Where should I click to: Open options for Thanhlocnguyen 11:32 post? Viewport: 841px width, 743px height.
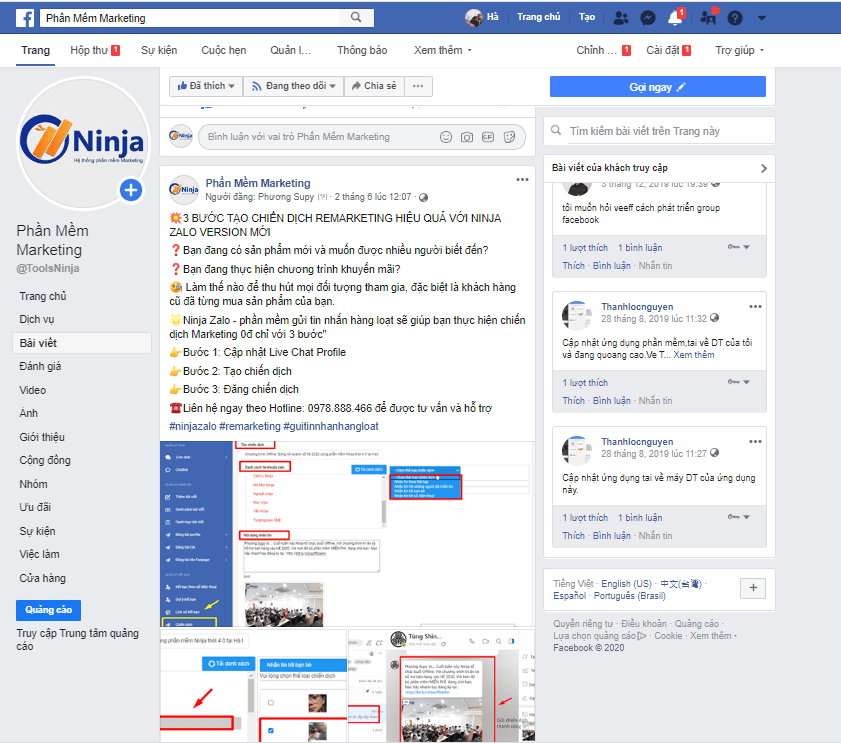point(755,306)
